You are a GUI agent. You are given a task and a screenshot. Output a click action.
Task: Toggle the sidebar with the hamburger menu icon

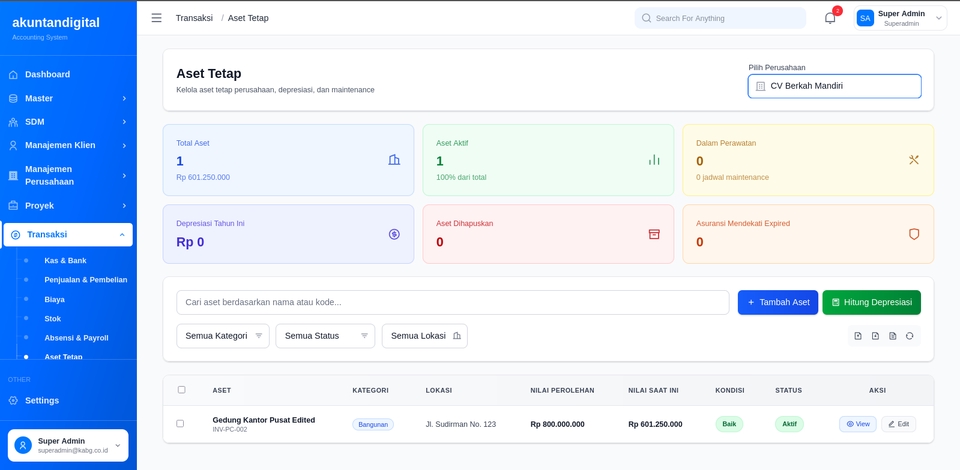click(x=156, y=18)
